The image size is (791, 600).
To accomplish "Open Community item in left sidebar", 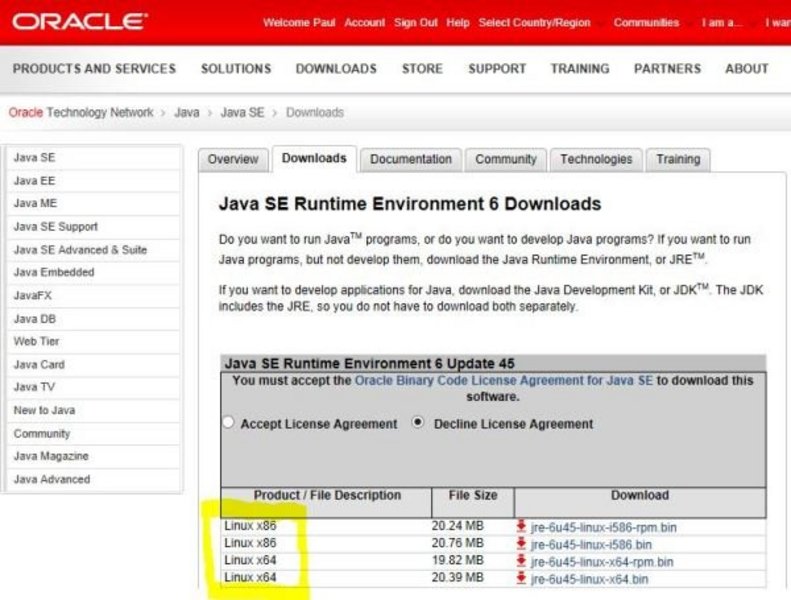I will pos(94,433).
